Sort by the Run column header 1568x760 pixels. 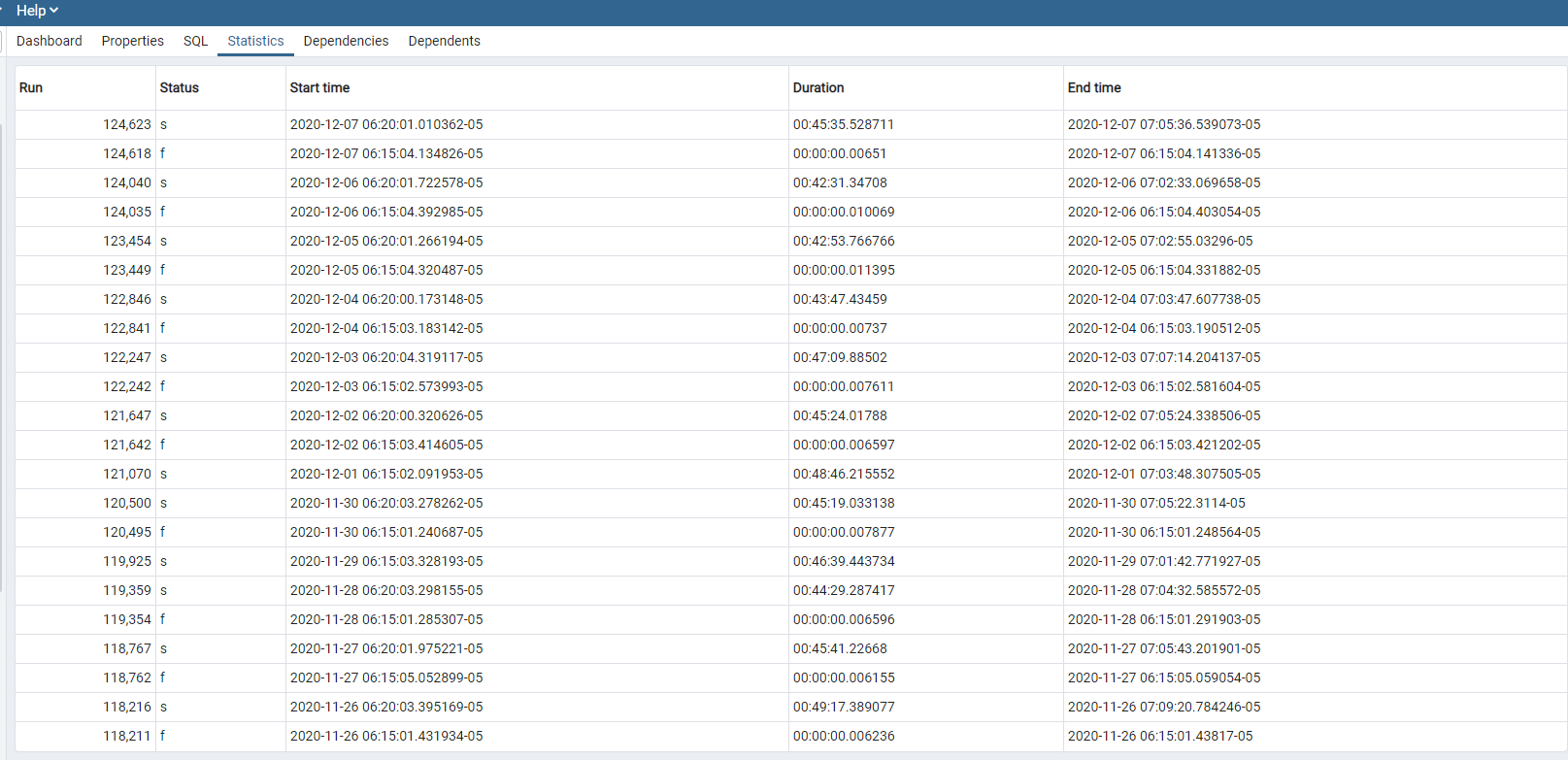31,87
